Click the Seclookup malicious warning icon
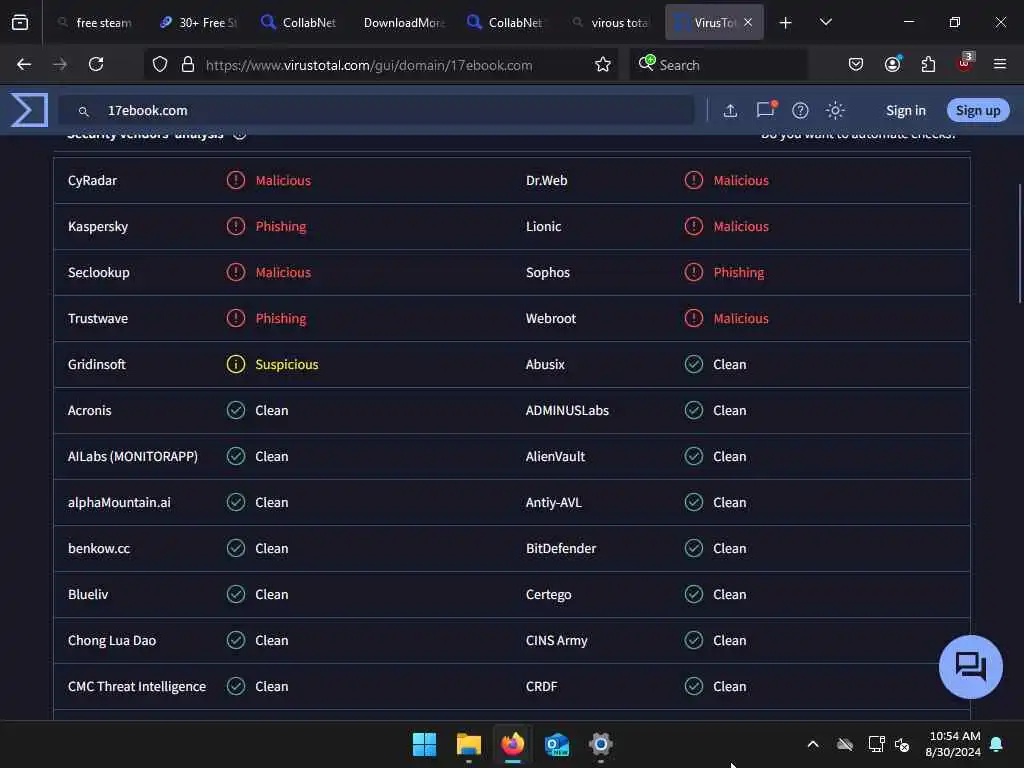The width and height of the screenshot is (1024, 768). [x=236, y=272]
